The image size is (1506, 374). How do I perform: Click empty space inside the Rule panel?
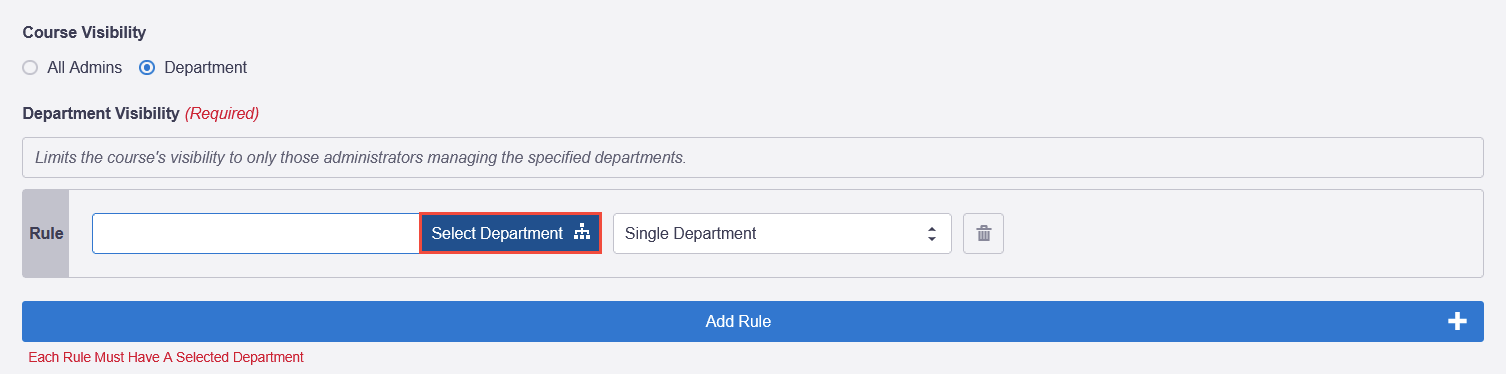tap(1240, 233)
